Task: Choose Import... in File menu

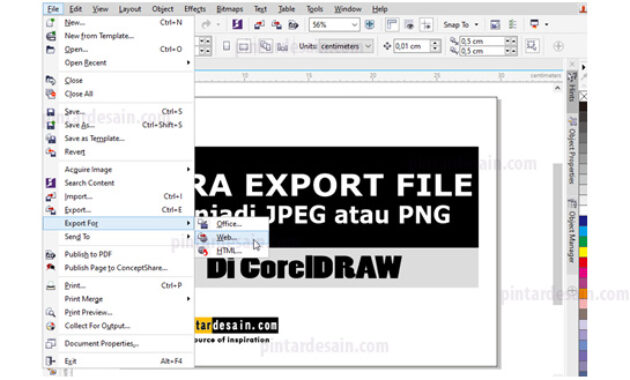Action: (x=119, y=196)
